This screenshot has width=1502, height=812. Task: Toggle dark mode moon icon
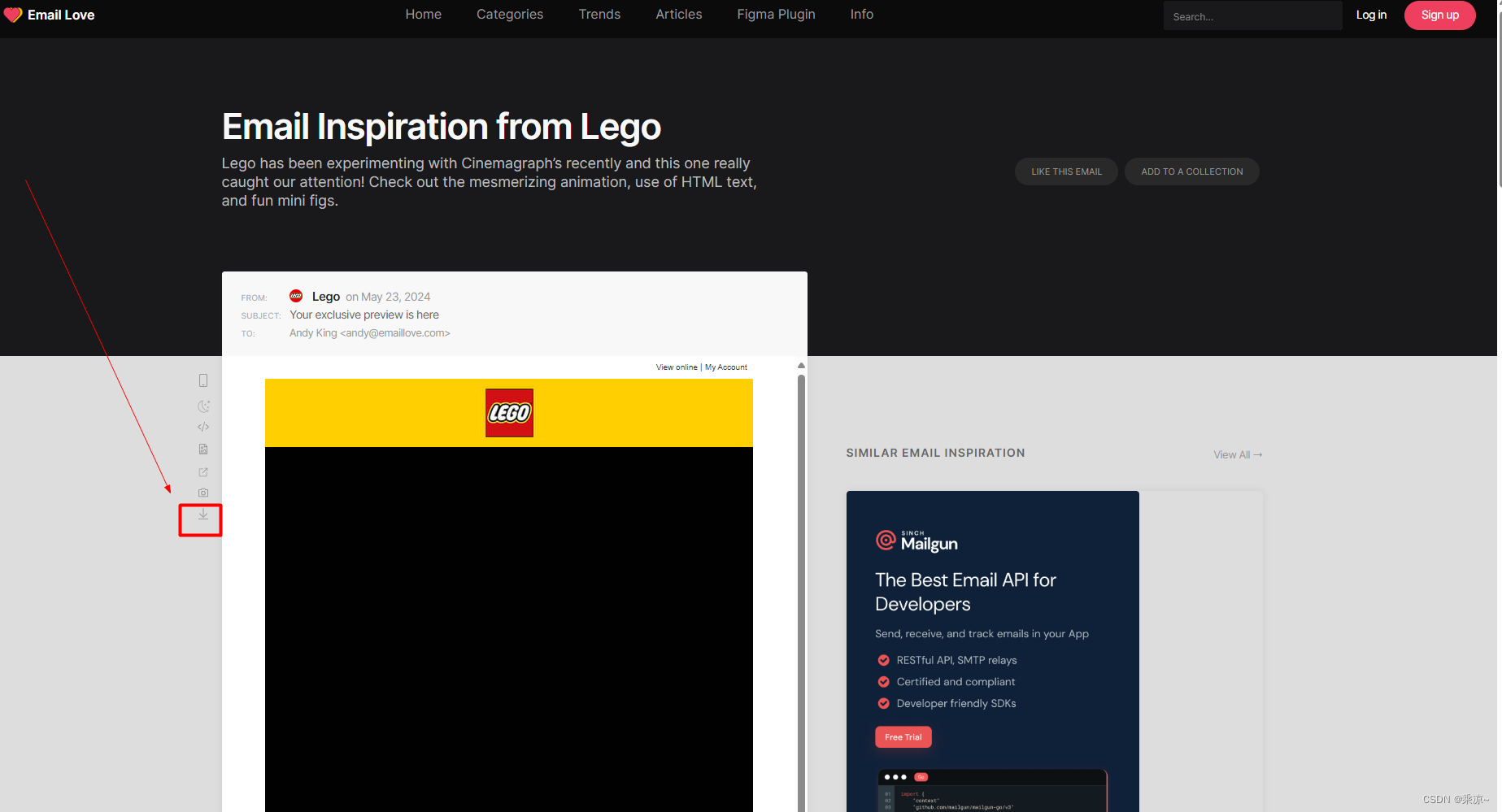[203, 406]
